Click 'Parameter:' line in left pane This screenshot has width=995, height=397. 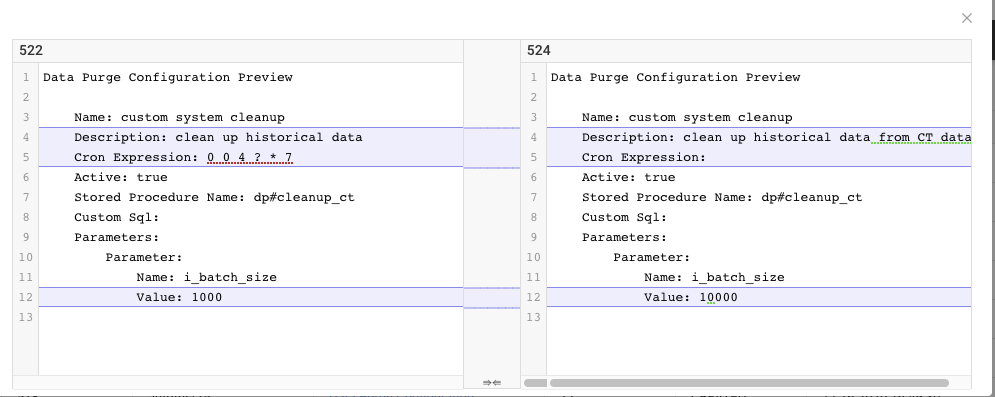pyautogui.click(x=144, y=257)
